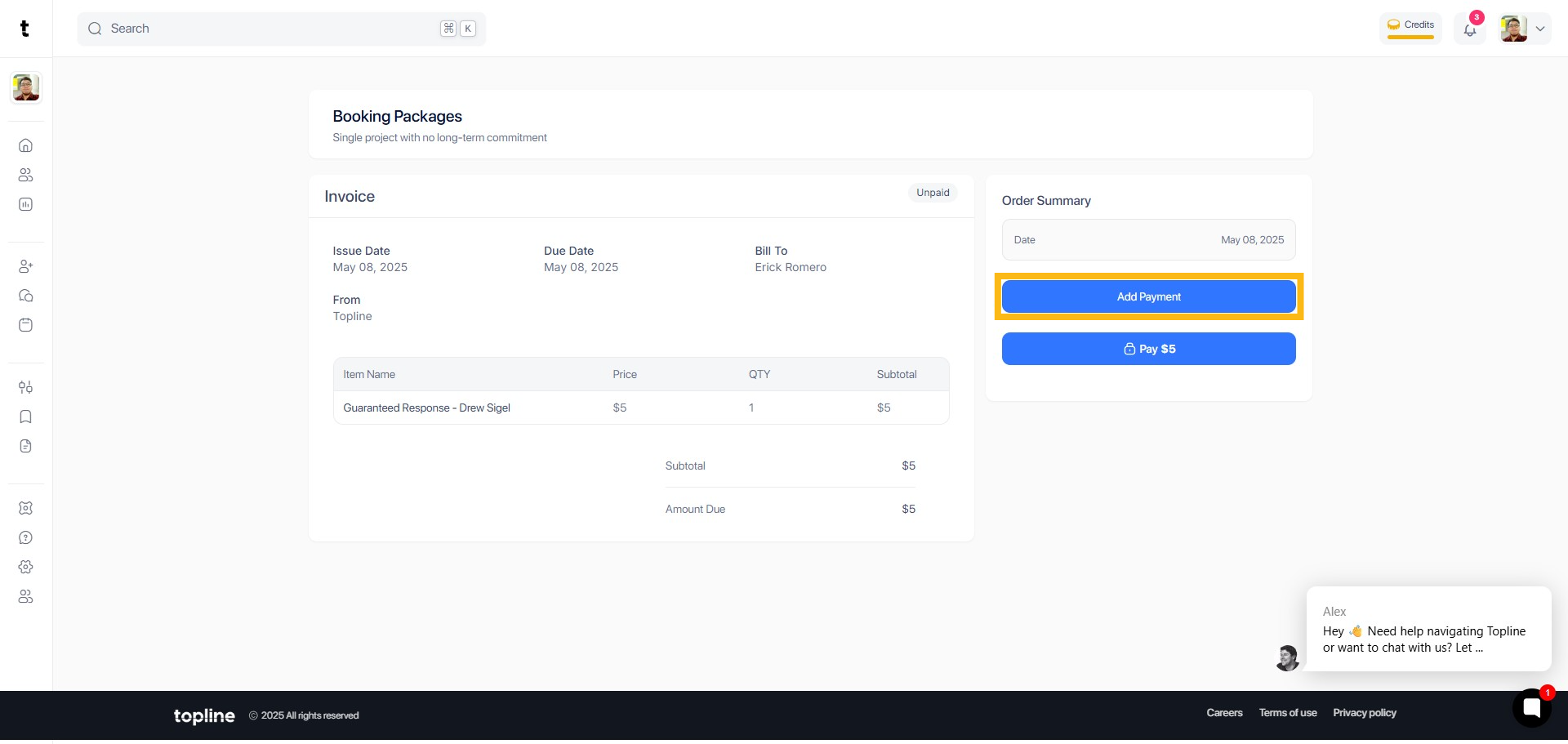Screen dimensions: 1568x744
Task: Open the lifebuoy support icon in sidebar
Action: pyautogui.click(x=26, y=508)
